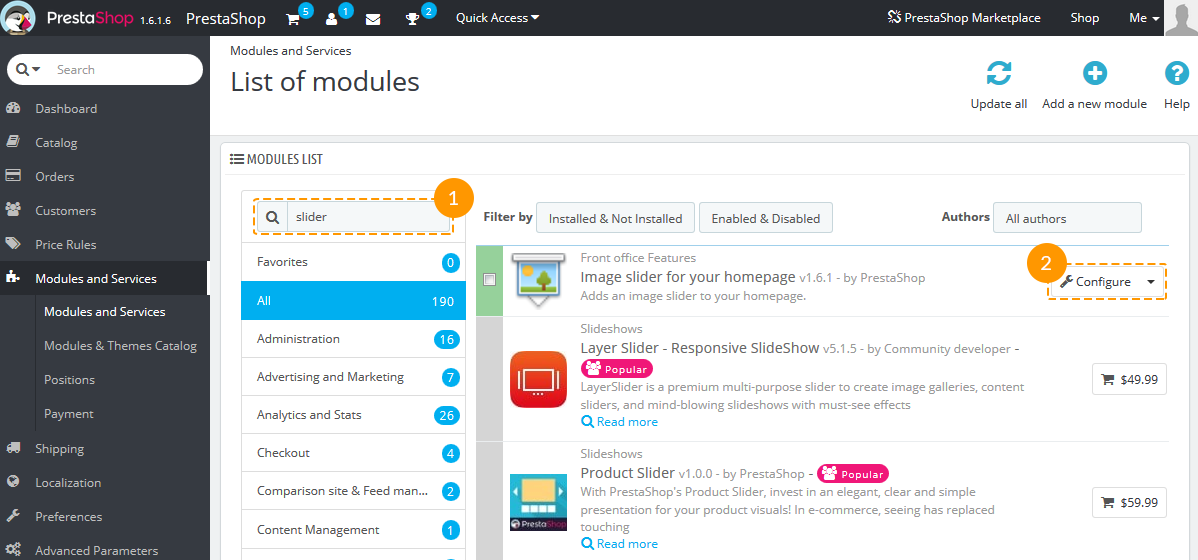Select the Analytics and Stats category
Screen dimensions: 1198x560
click(x=353, y=416)
